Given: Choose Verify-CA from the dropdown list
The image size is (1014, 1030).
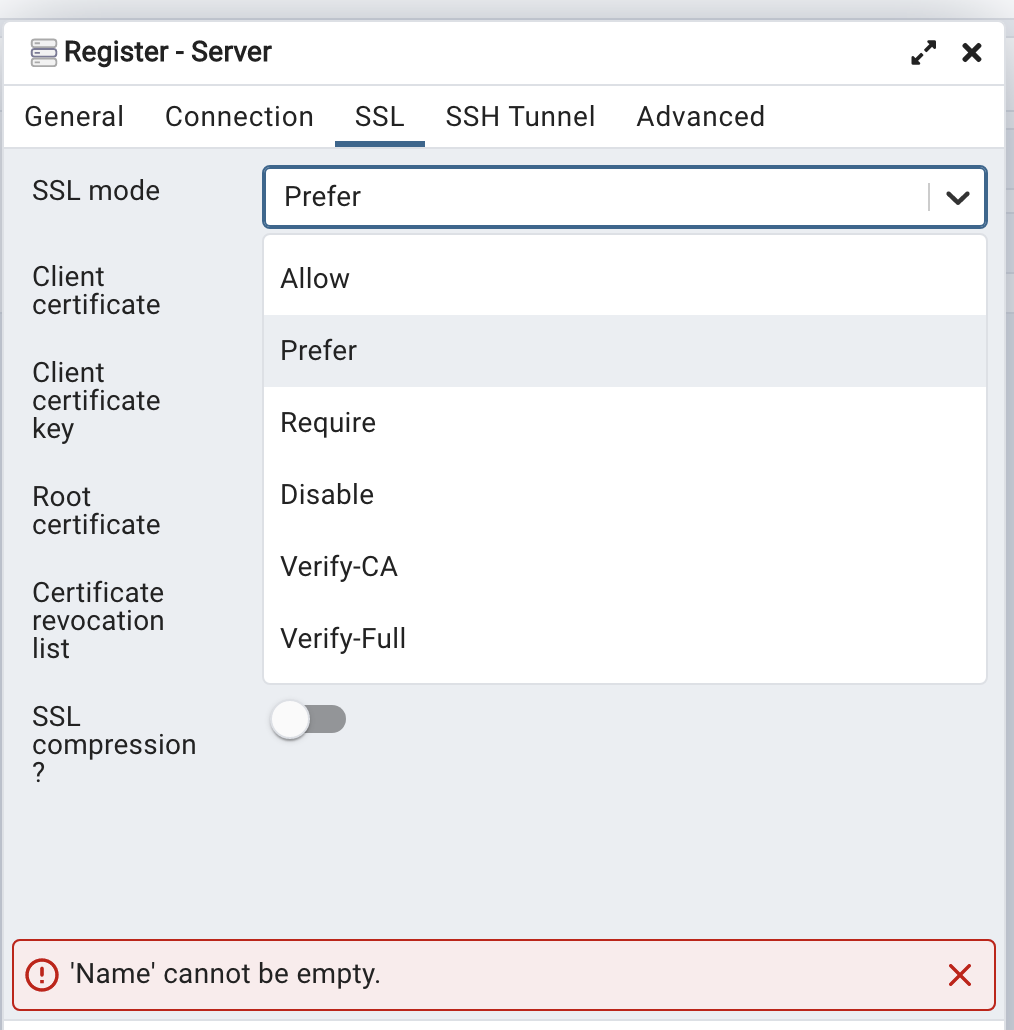Looking at the screenshot, I should point(625,567).
